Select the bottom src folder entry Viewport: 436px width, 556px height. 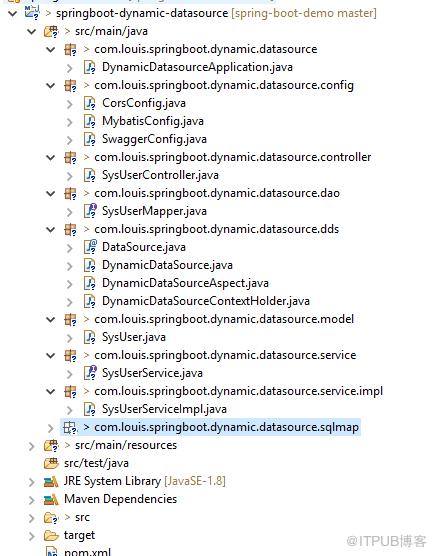pyautogui.click(x=83, y=518)
